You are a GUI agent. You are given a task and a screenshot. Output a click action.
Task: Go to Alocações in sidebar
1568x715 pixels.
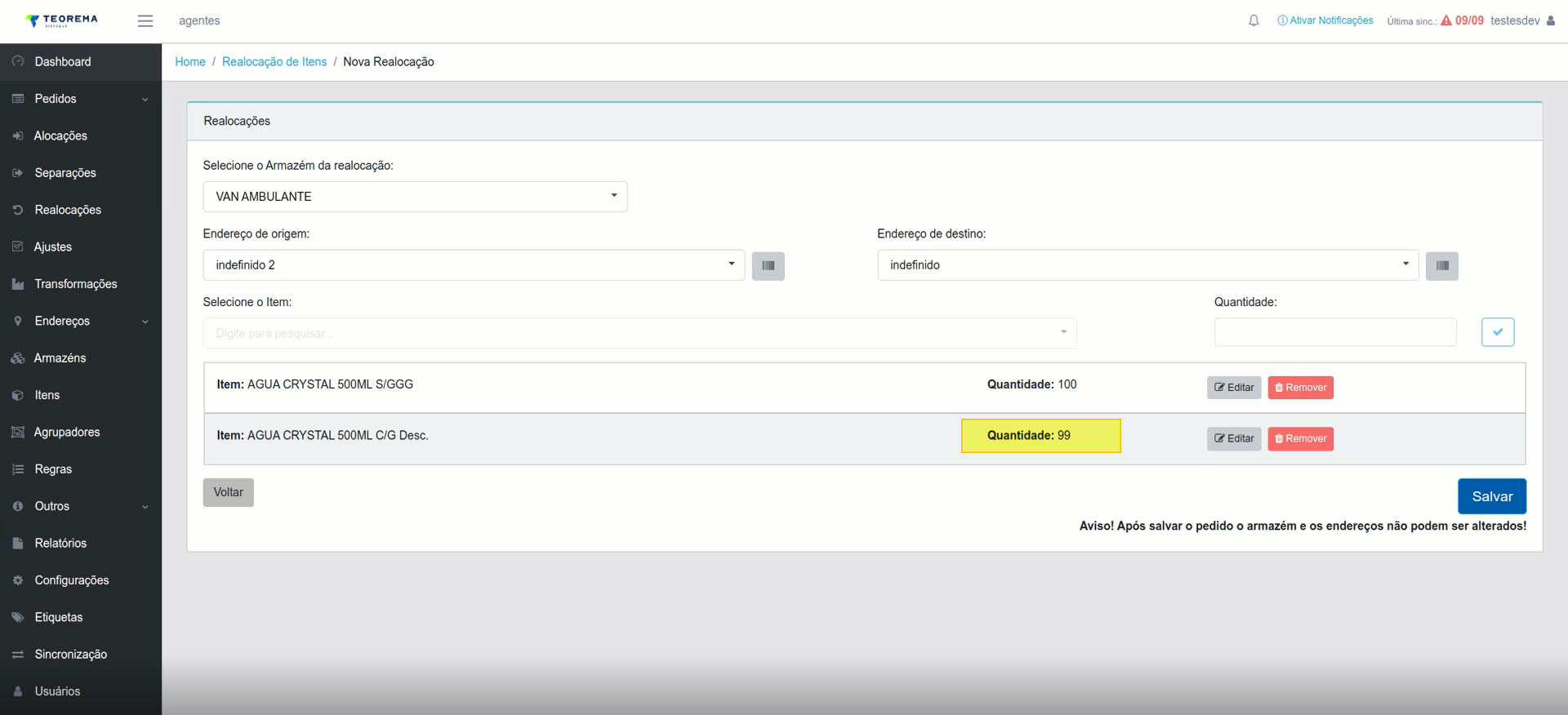(81, 135)
